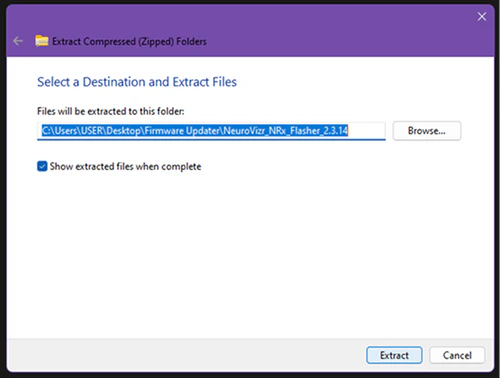Start extraction with the Extract button

click(394, 355)
